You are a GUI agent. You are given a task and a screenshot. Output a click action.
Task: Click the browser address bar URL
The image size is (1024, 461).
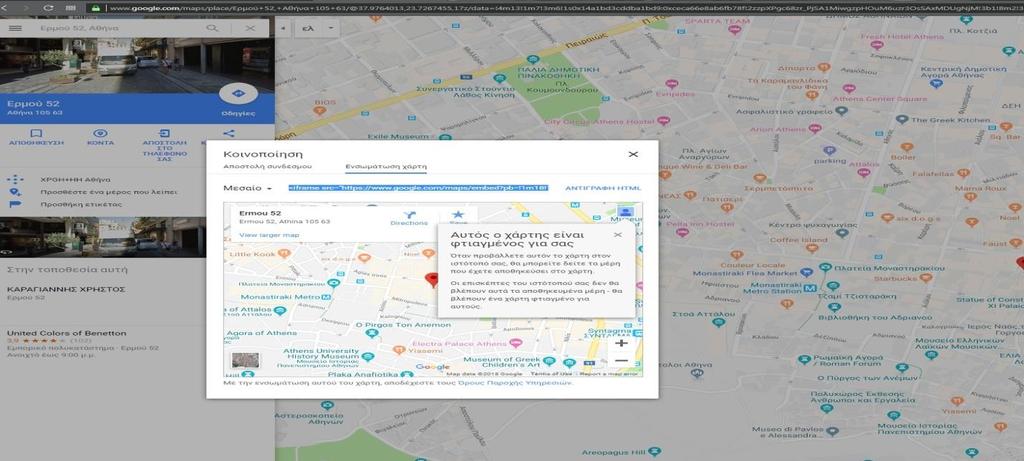click(562, 8)
